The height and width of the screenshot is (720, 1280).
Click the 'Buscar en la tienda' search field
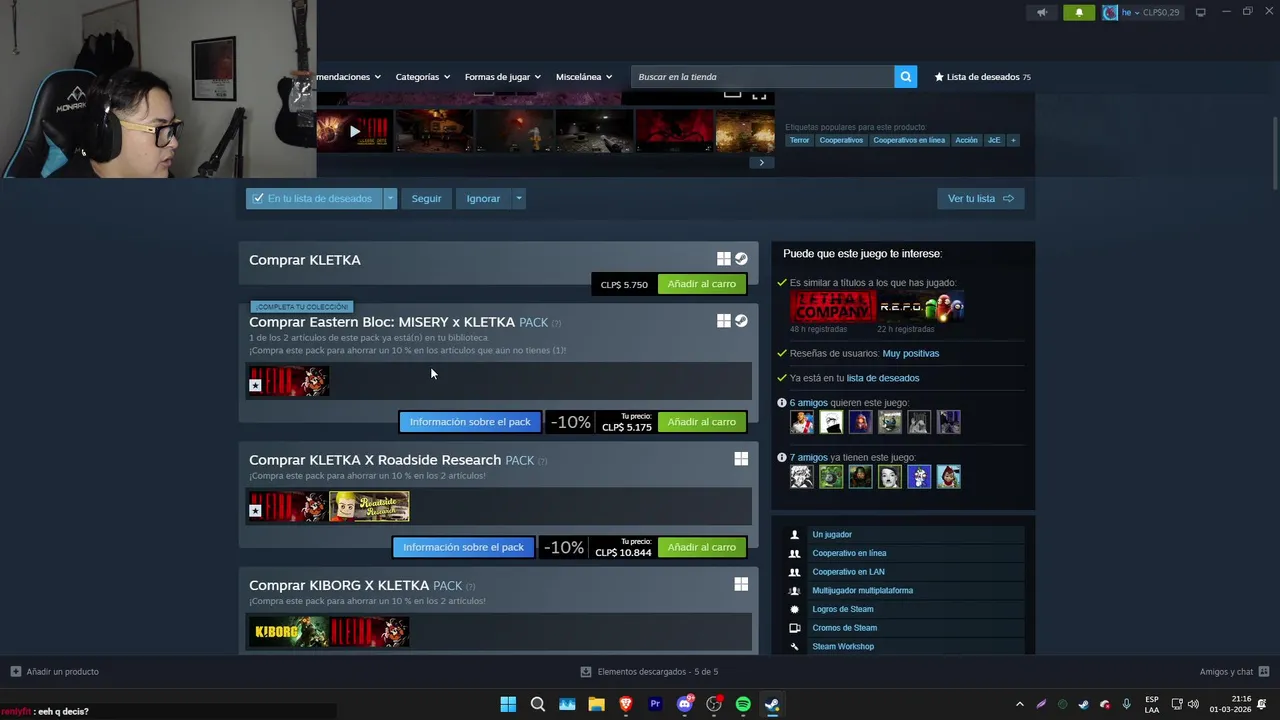pos(762,77)
